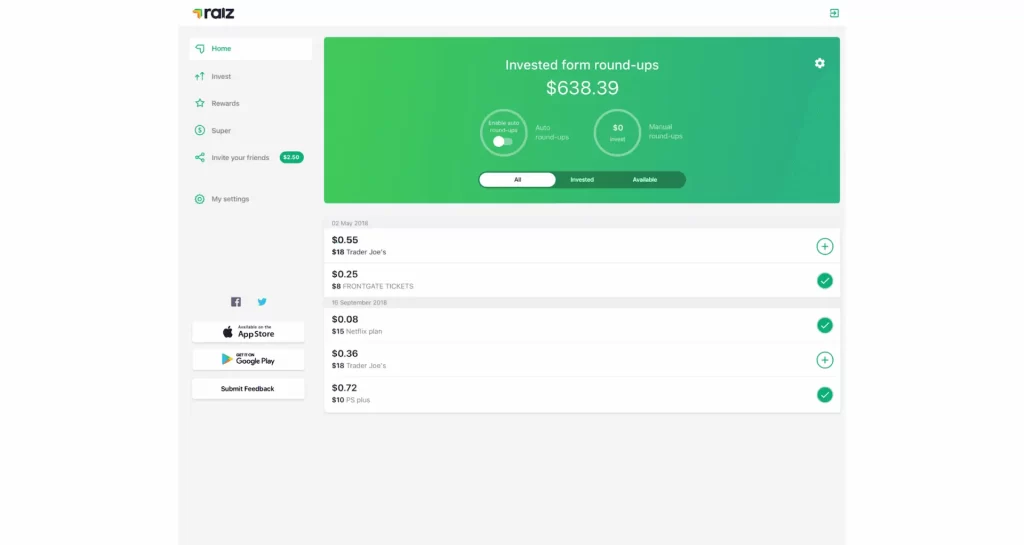Click the Super dollar icon
The height and width of the screenshot is (545, 1024).
point(200,131)
